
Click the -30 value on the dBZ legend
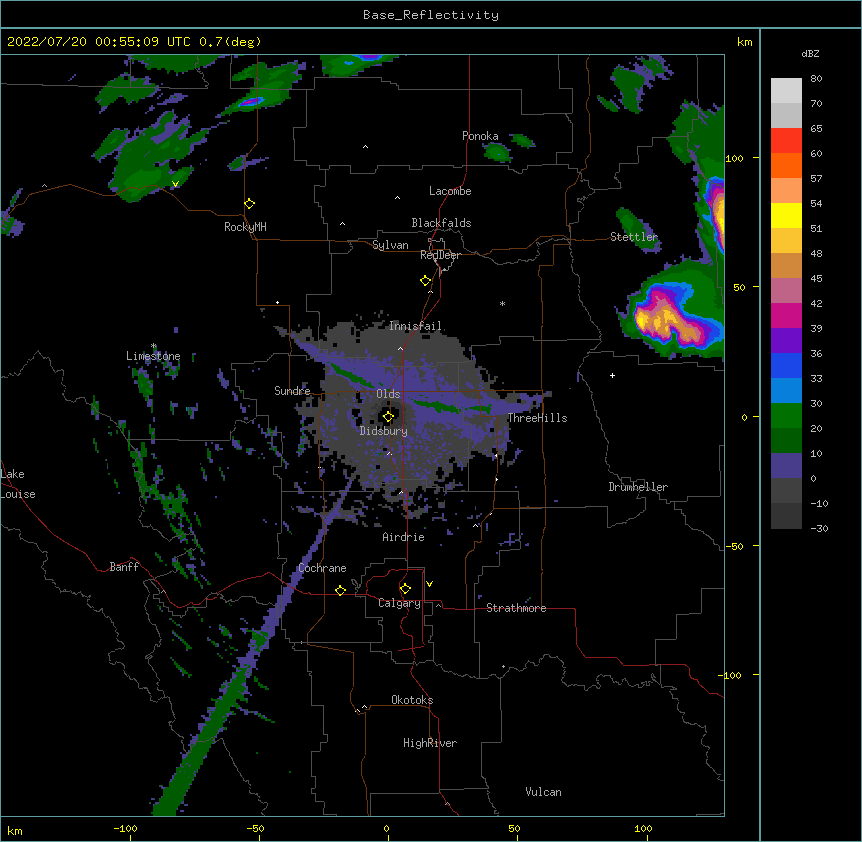point(819,529)
